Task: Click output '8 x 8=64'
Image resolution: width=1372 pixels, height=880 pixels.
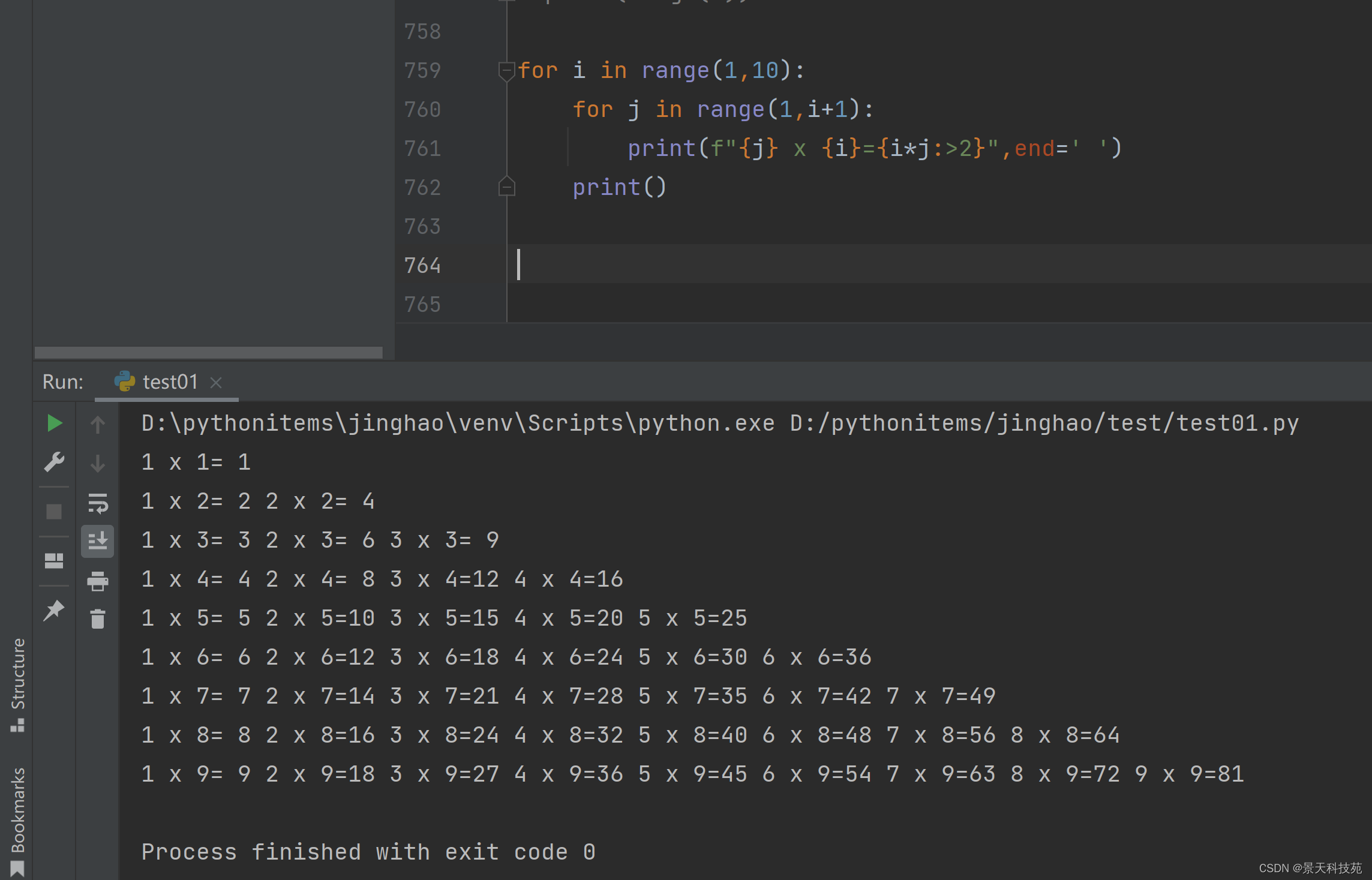Action: click(1065, 735)
